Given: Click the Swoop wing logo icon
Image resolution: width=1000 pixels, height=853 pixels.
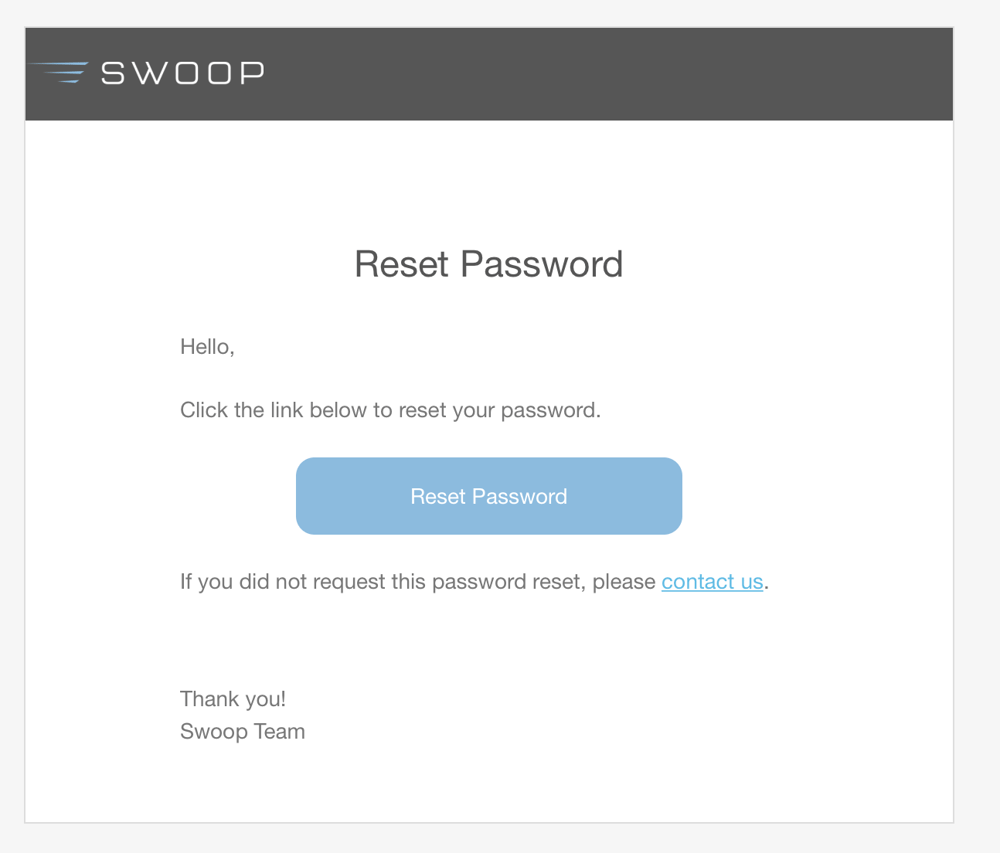Looking at the screenshot, I should [60, 72].
